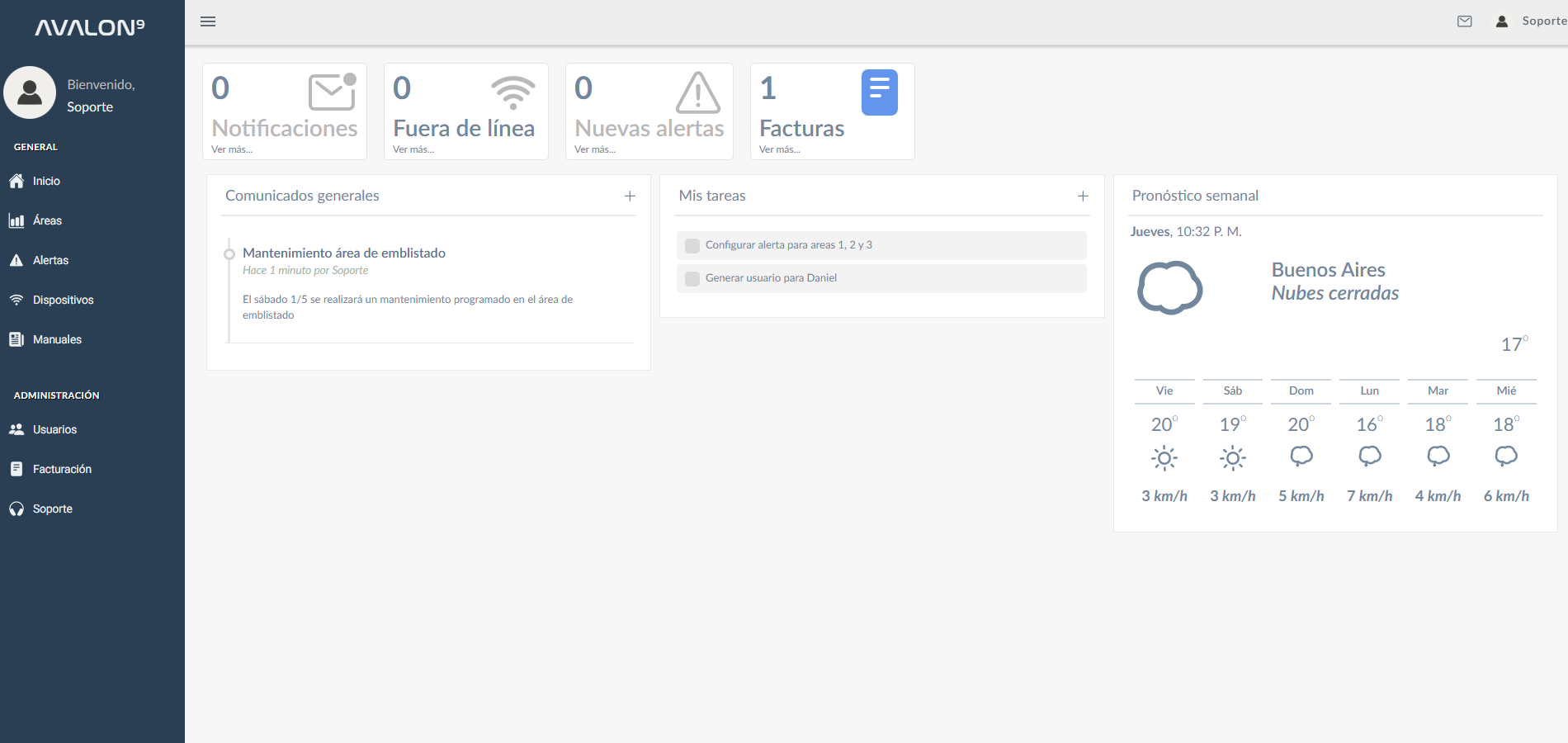
Task: Click Ver más under Notificaciones
Action: pos(232,149)
